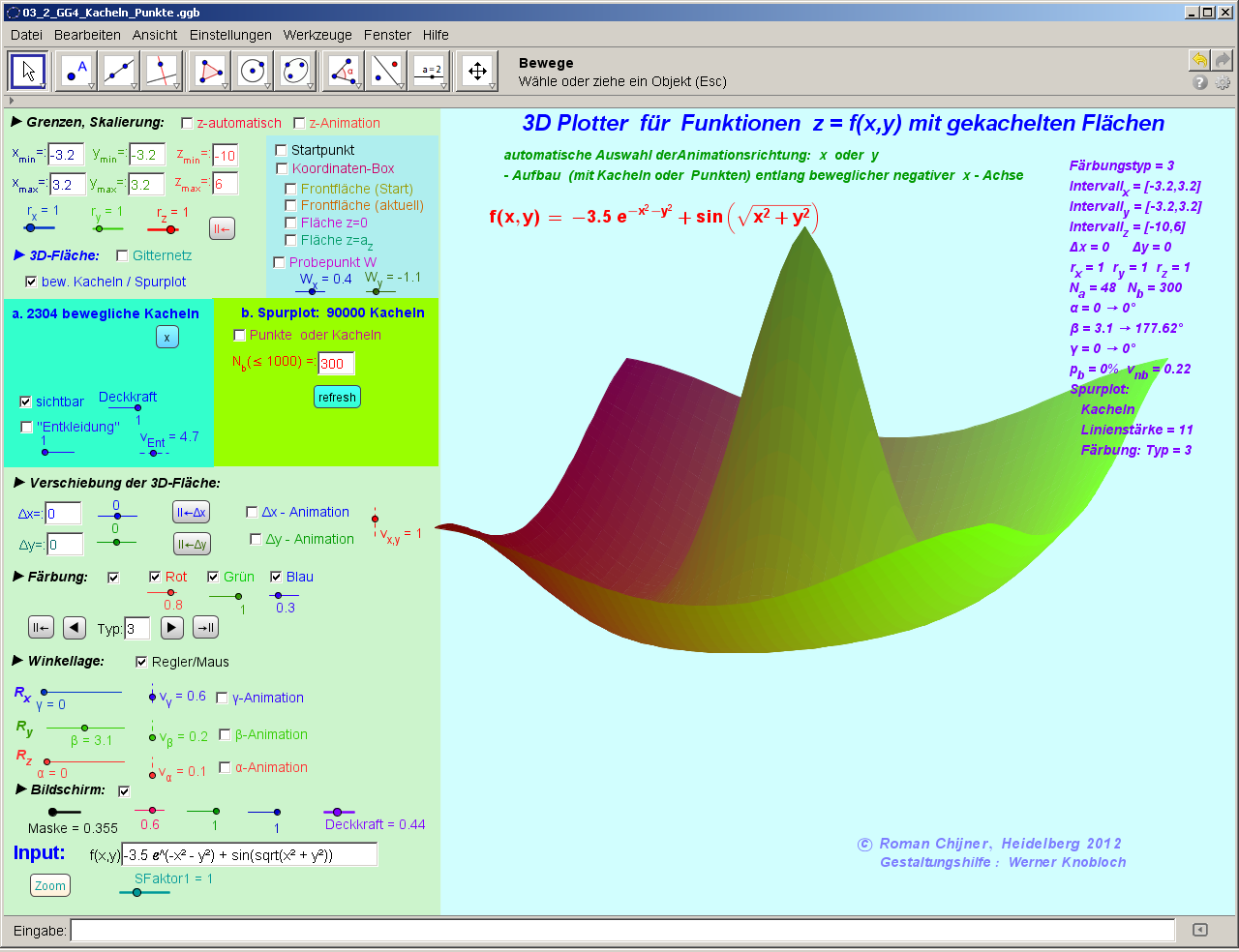Enable the z-automatisch checkbox
The width and height of the screenshot is (1239, 952).
coord(187,123)
